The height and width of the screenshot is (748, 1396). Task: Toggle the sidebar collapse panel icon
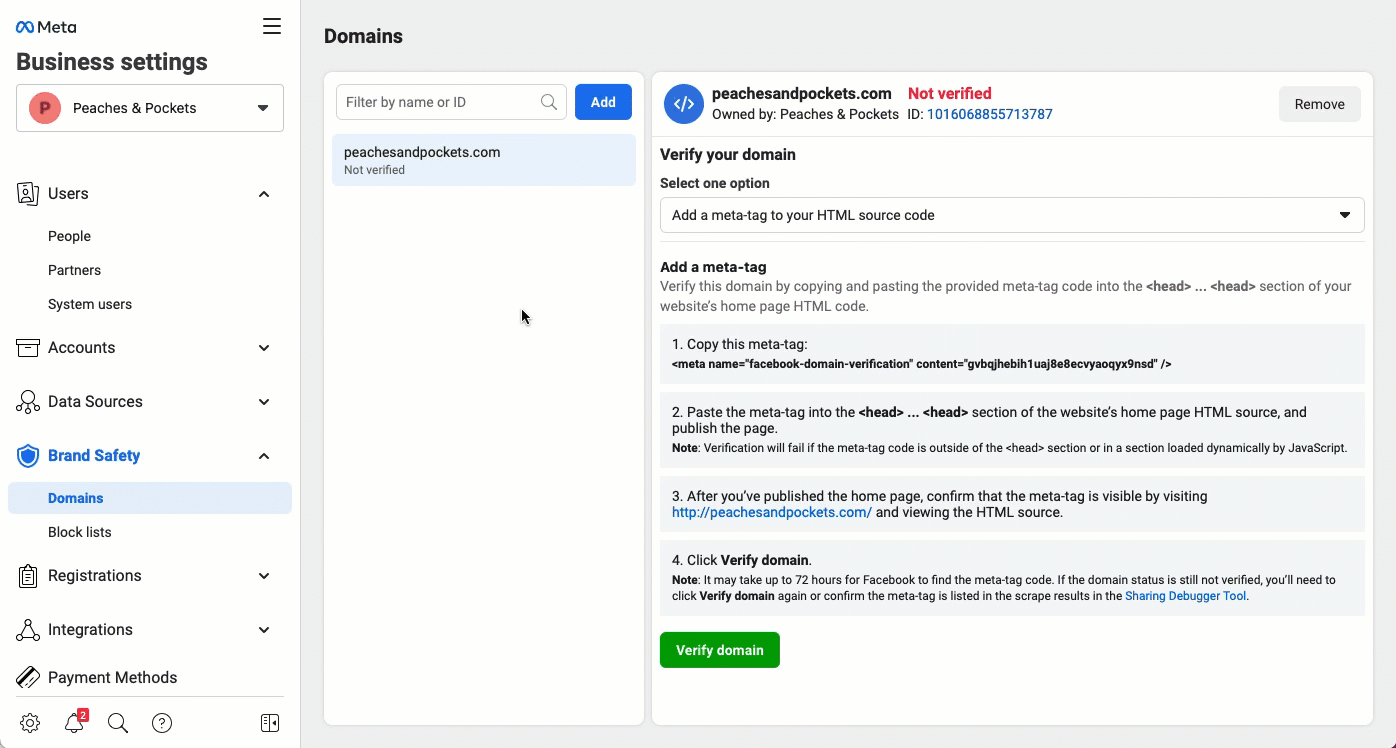[269, 723]
